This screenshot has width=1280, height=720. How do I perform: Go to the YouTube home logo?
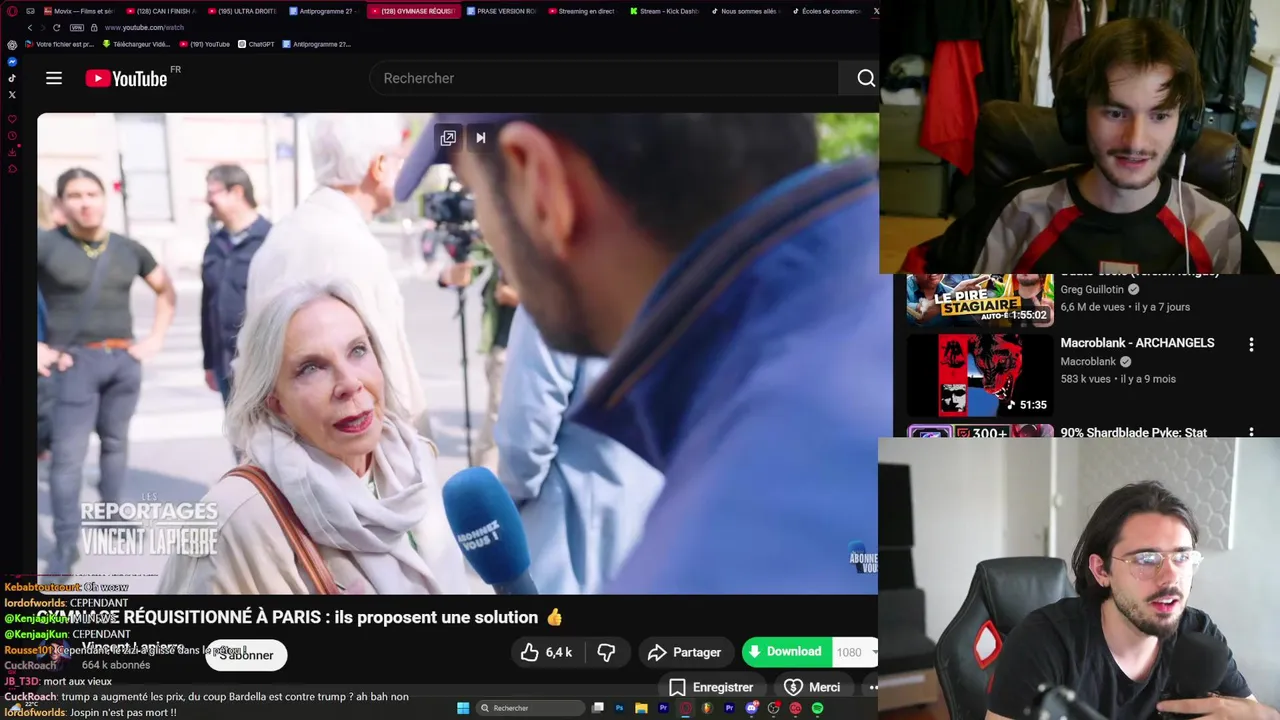[x=126, y=78]
